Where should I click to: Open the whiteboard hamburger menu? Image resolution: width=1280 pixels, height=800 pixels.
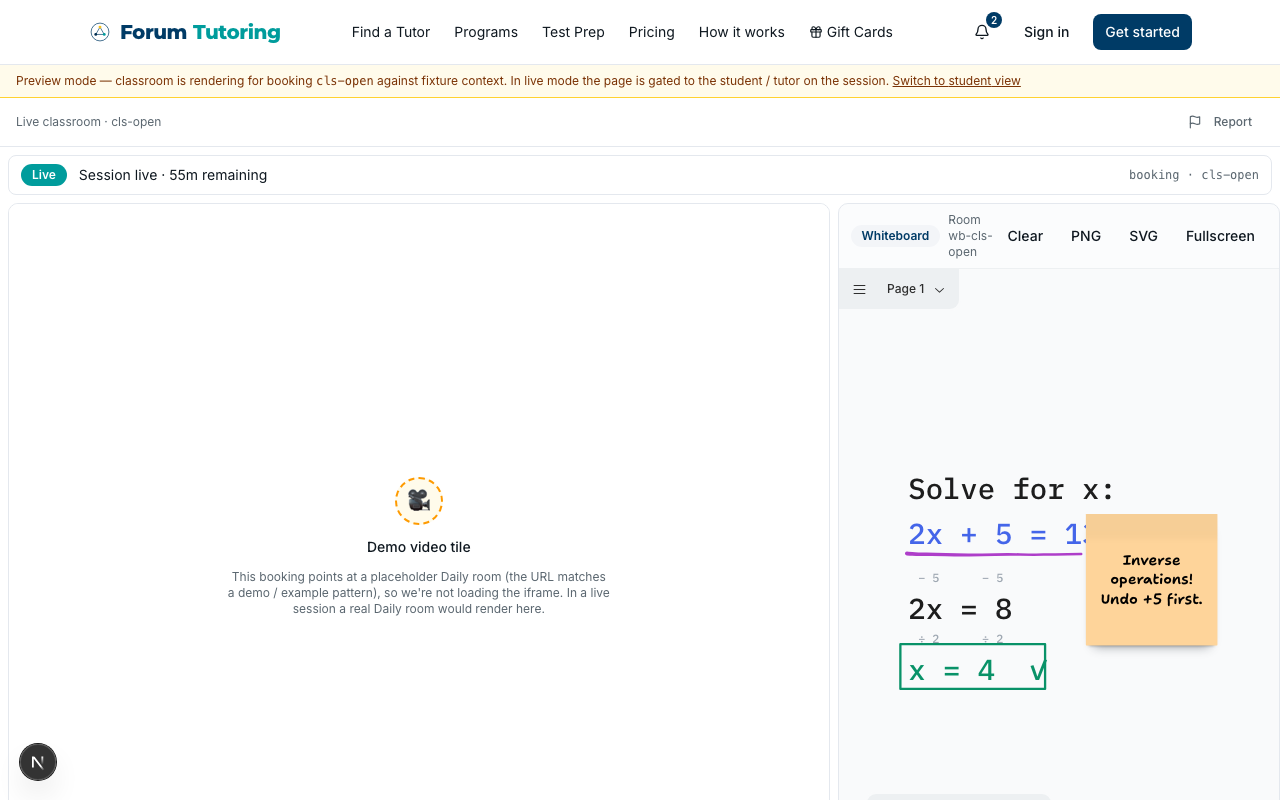point(859,289)
